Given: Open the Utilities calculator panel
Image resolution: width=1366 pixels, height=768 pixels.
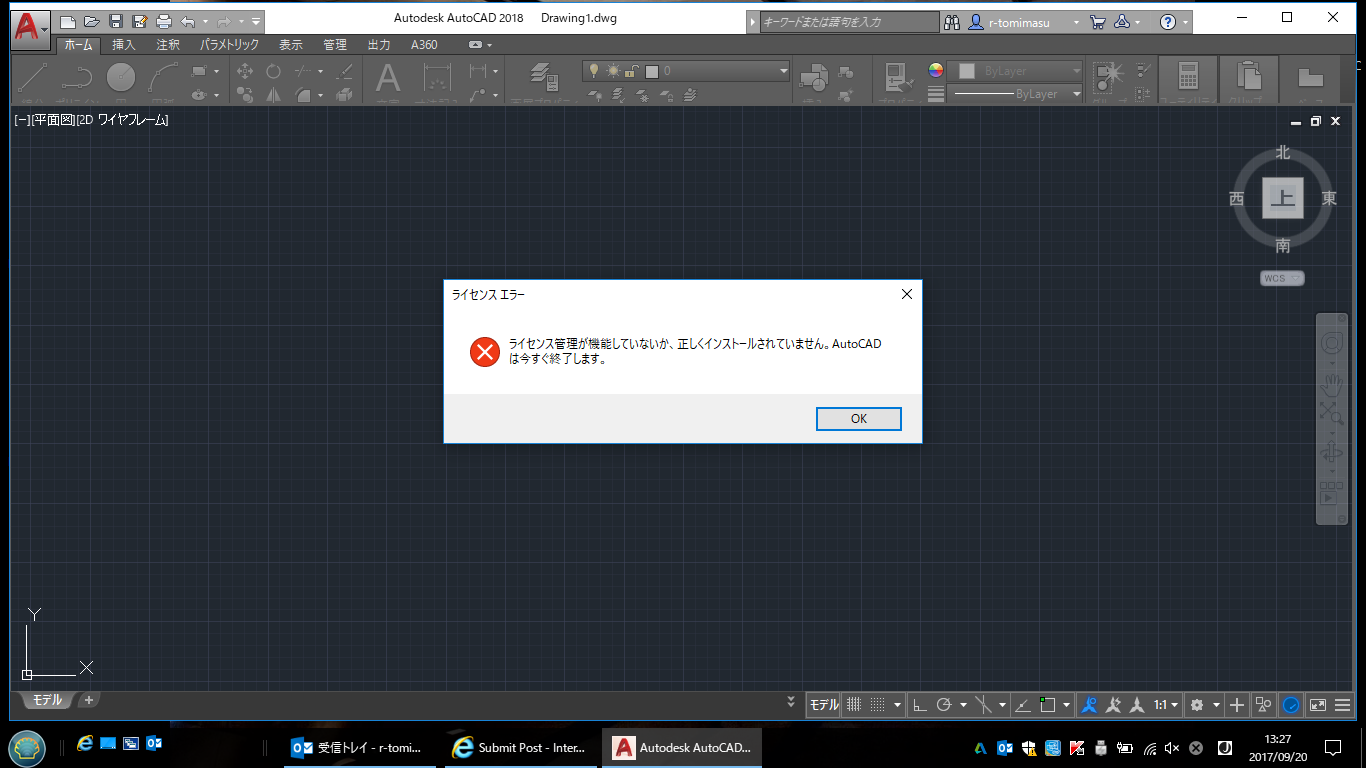Looking at the screenshot, I should pyautogui.click(x=1188, y=78).
